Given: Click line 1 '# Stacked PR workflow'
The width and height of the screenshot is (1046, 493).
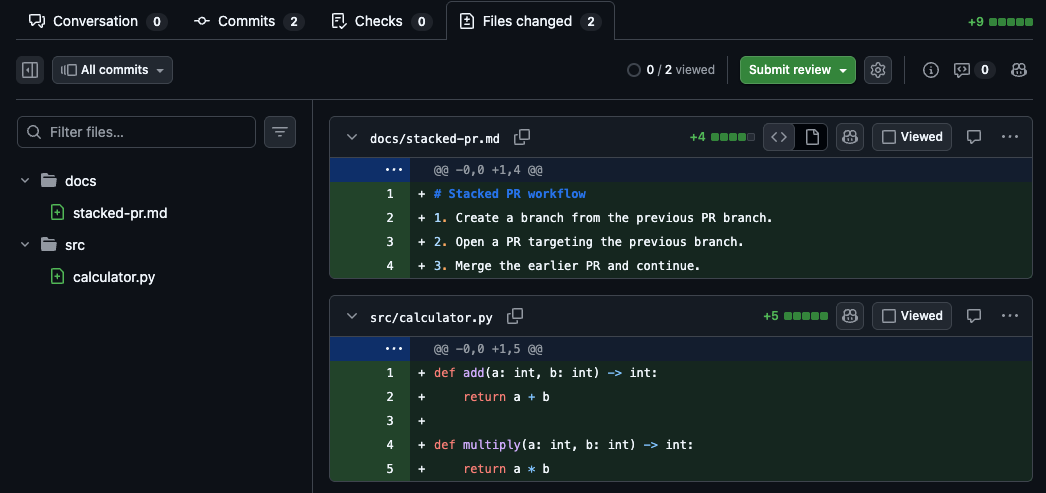Looking at the screenshot, I should pos(510,194).
